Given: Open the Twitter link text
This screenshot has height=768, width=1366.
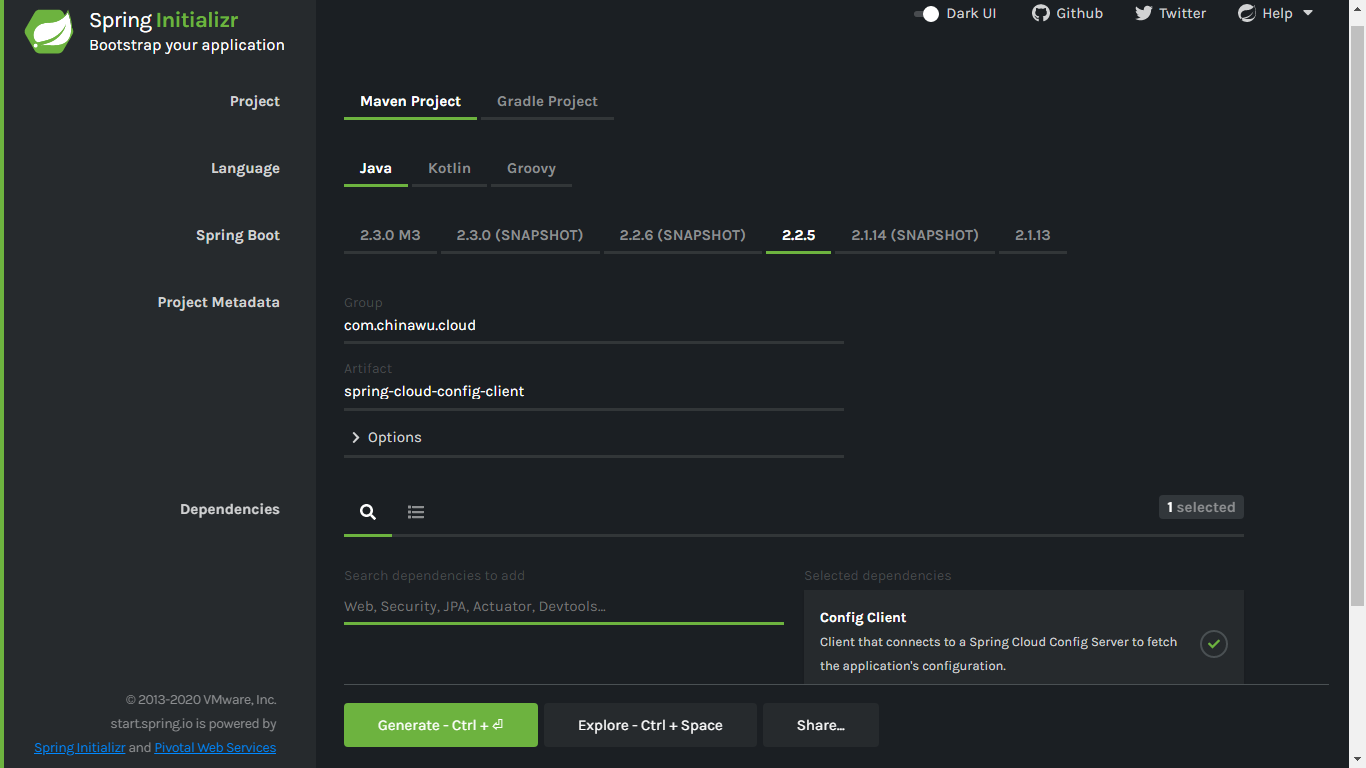Looking at the screenshot, I should click(1183, 13).
